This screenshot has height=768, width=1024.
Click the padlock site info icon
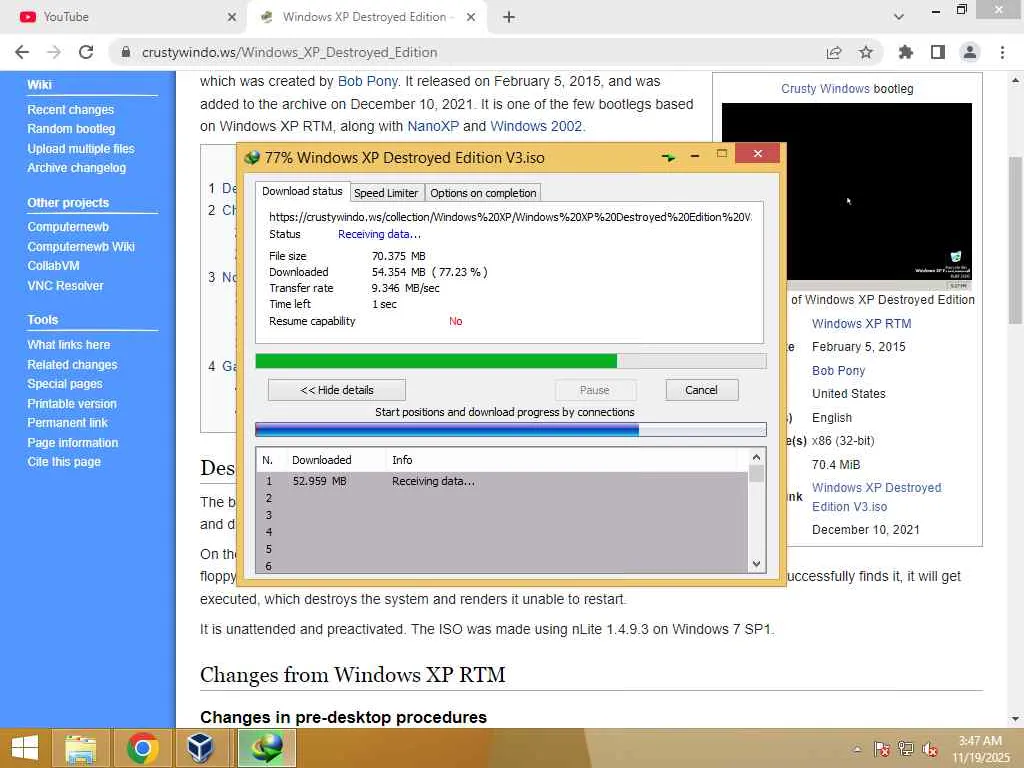point(125,52)
